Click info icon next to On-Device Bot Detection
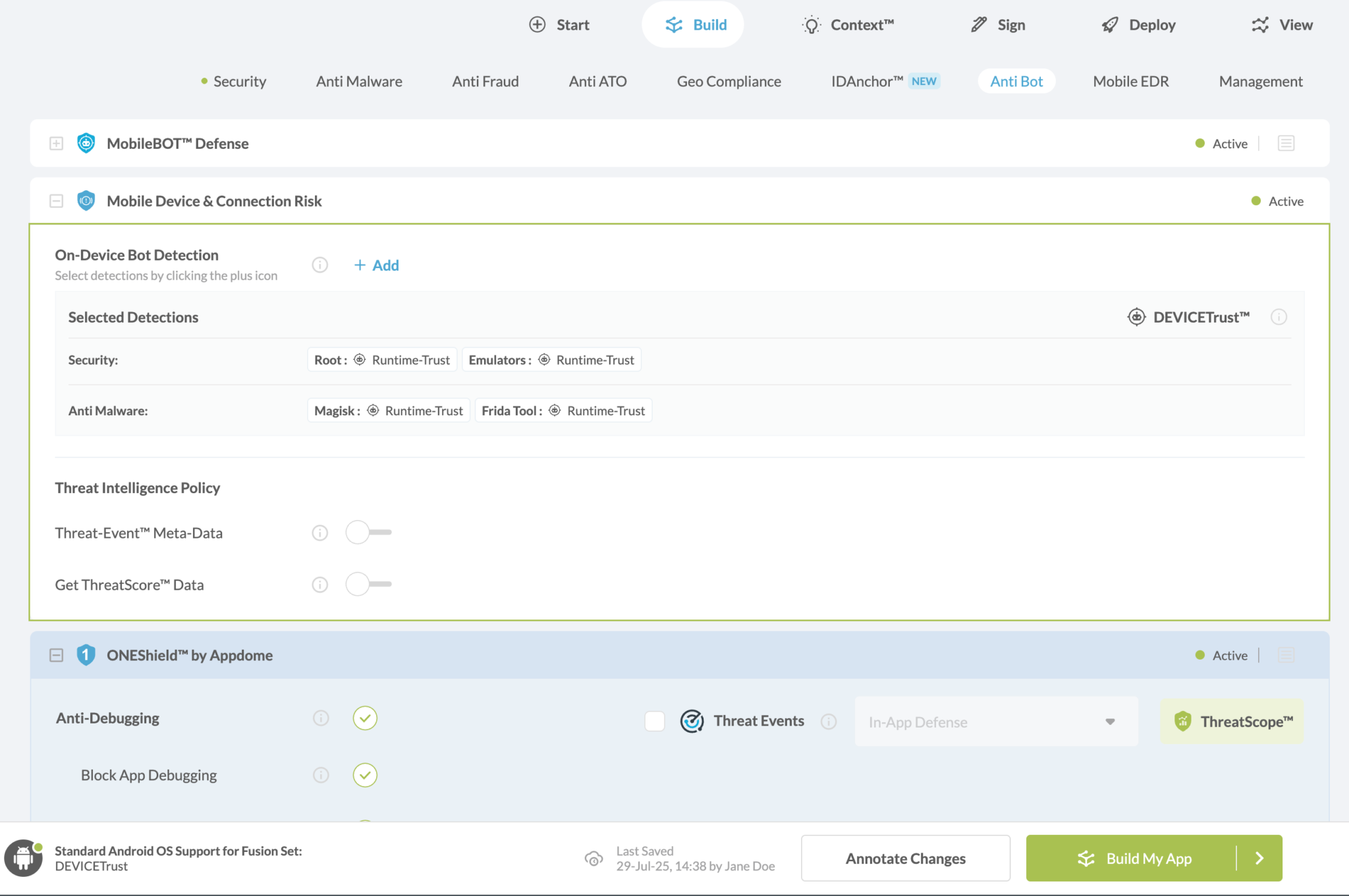This screenshot has width=1349, height=896. tap(319, 265)
